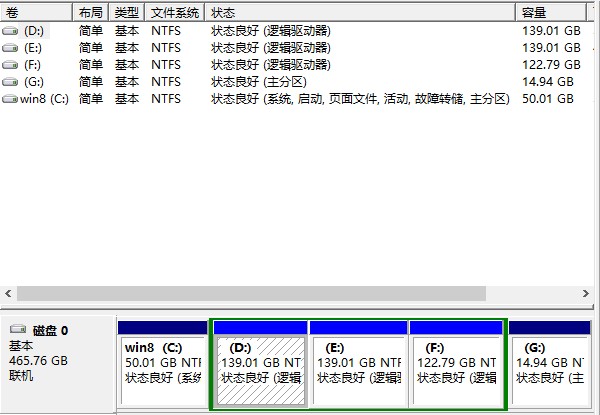Click the drive icon for volume (F:)

click(10, 65)
